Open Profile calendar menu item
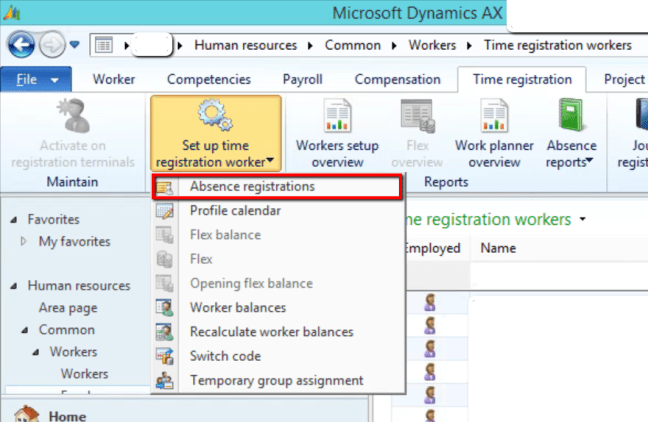Screen dimensions: 648x422 235,210
